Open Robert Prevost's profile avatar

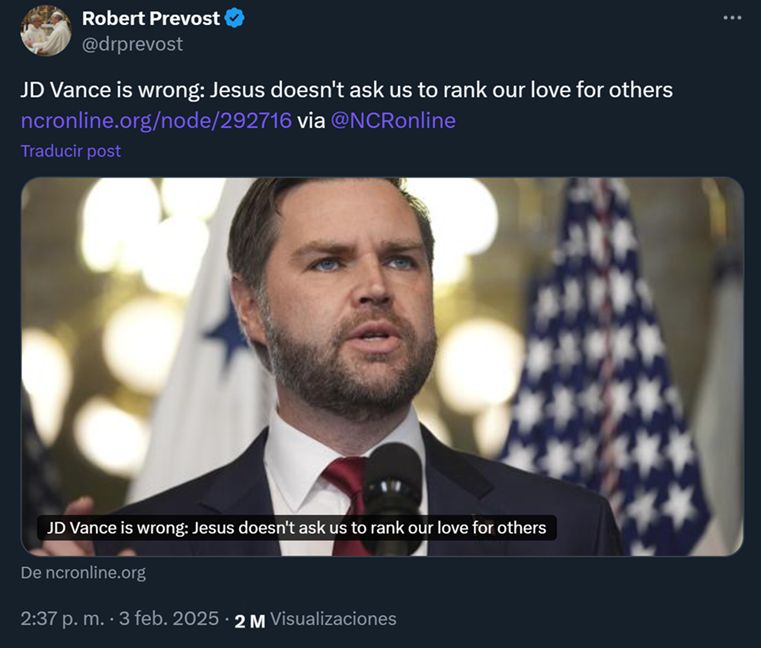[46, 31]
